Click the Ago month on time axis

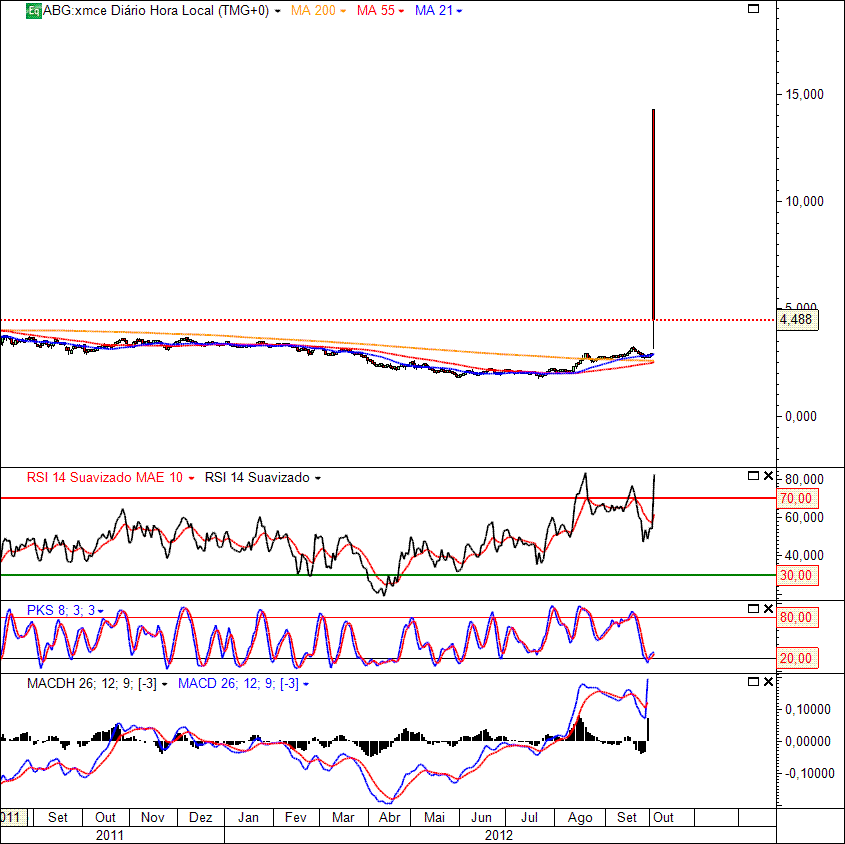580,817
